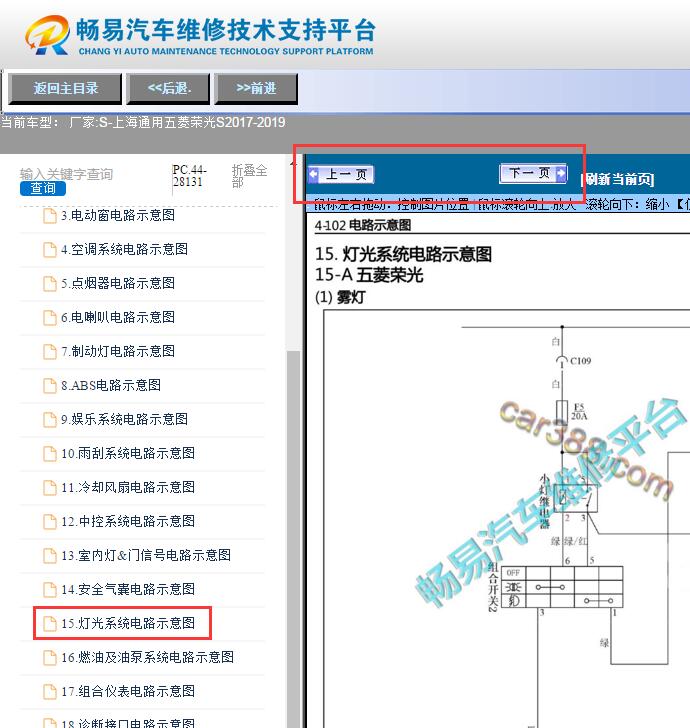
Task: Click the 4-102 电路示意图 page header text
Action: coord(363,226)
